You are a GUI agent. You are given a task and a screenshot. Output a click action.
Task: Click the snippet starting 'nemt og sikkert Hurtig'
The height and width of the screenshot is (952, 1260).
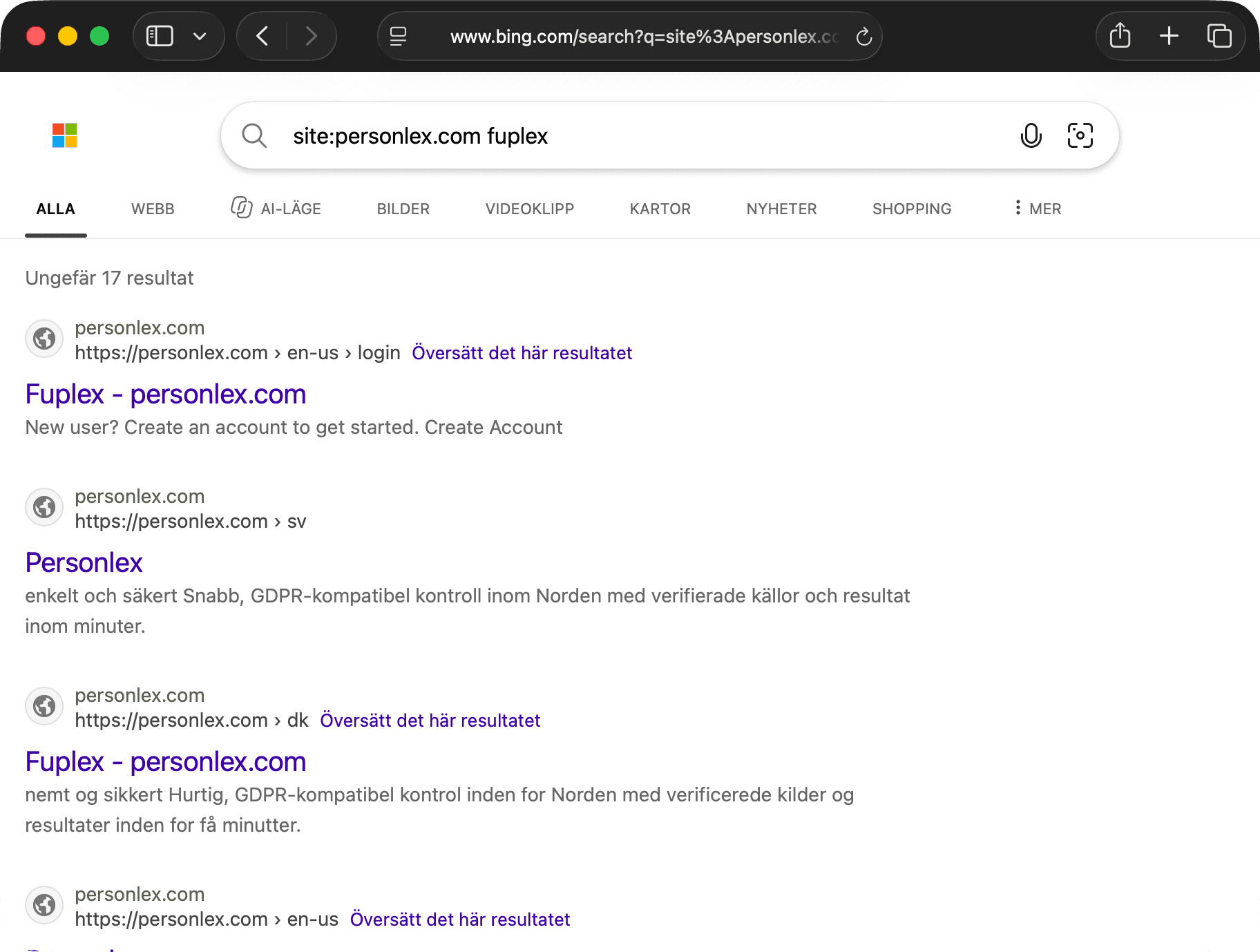(440, 810)
